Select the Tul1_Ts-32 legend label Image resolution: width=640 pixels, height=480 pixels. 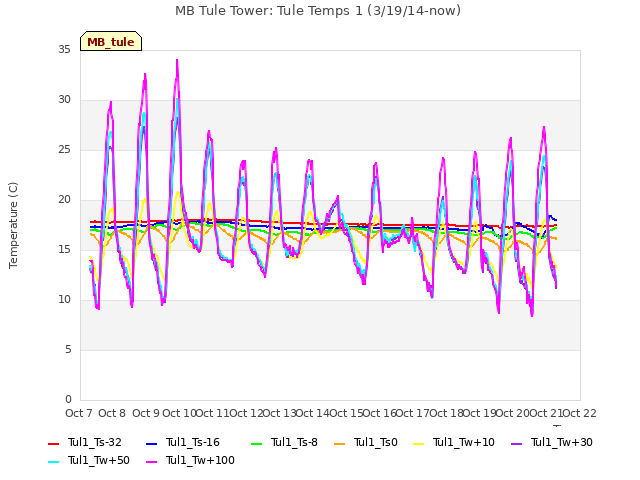95,442
